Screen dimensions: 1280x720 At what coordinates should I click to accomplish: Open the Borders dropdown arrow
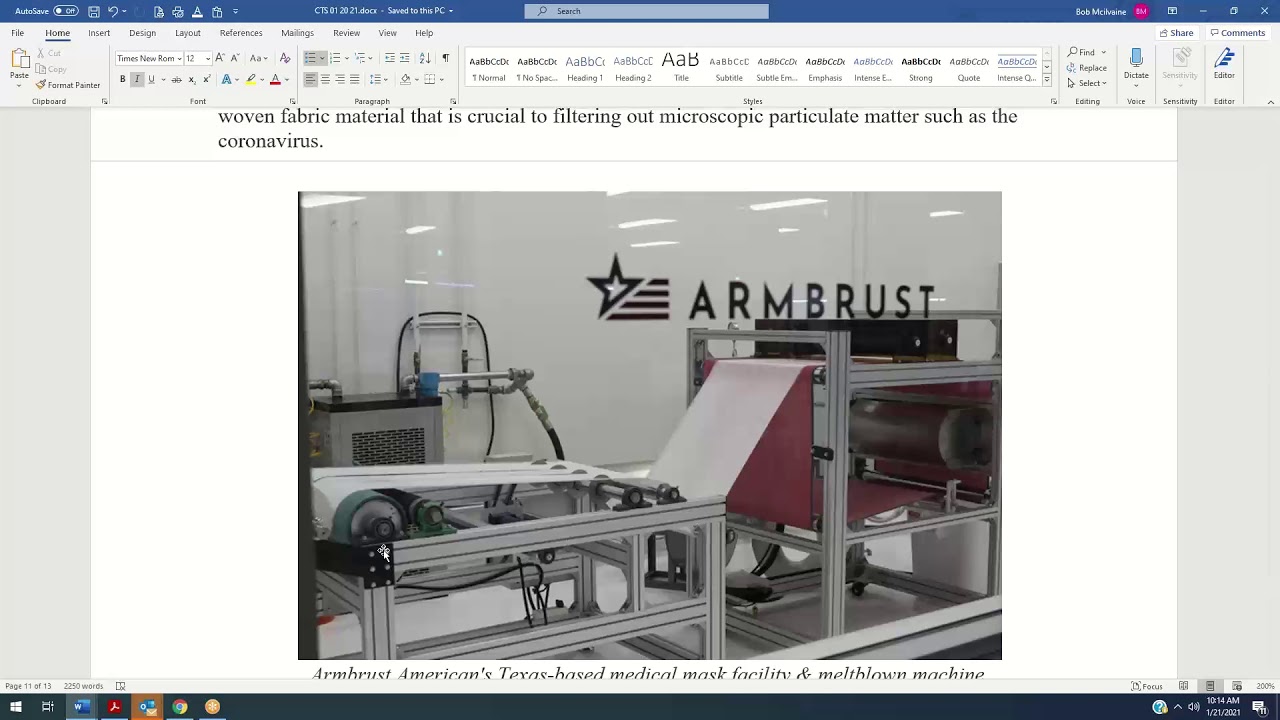tap(442, 79)
